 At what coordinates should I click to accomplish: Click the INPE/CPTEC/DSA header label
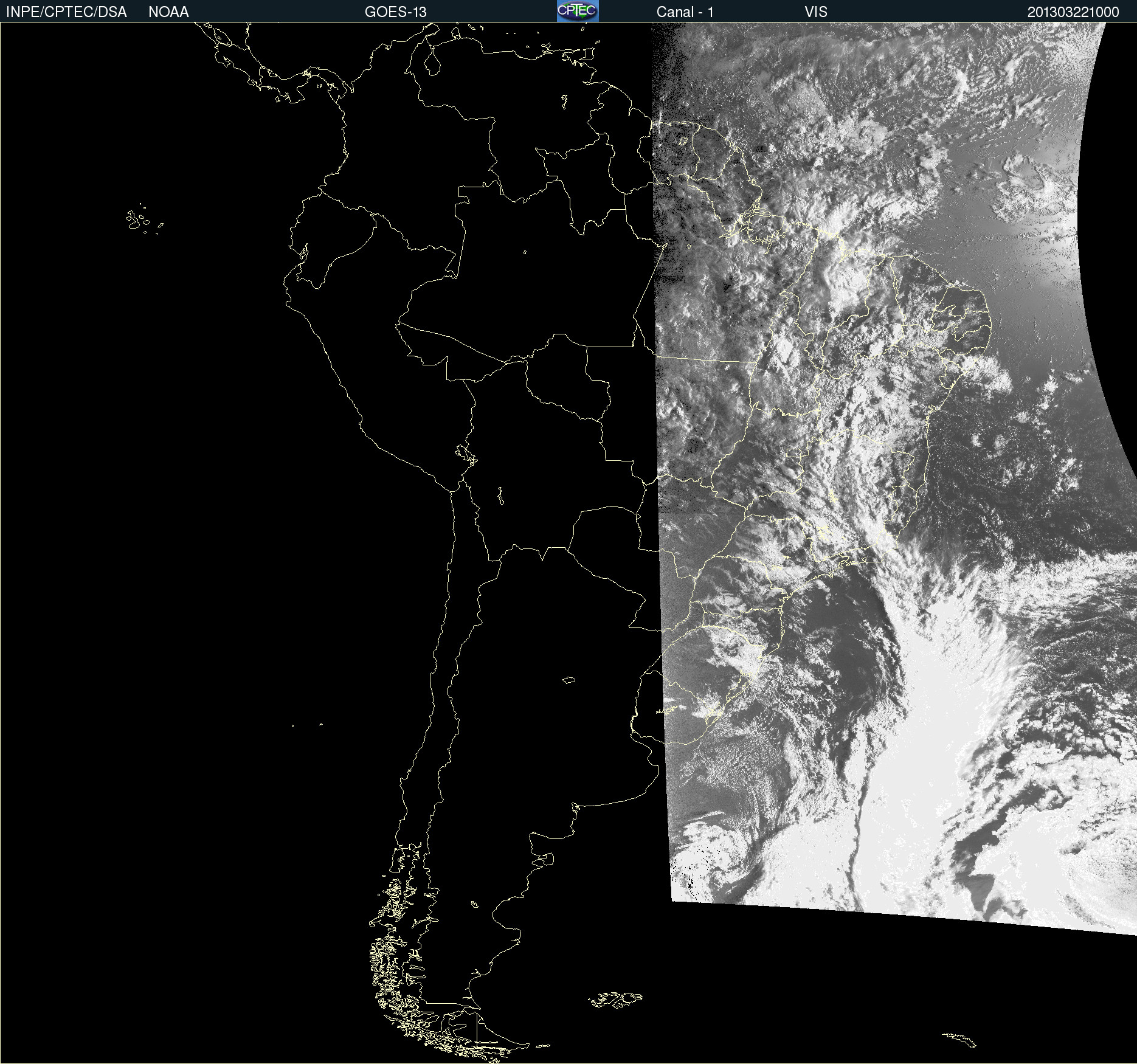coord(66,12)
